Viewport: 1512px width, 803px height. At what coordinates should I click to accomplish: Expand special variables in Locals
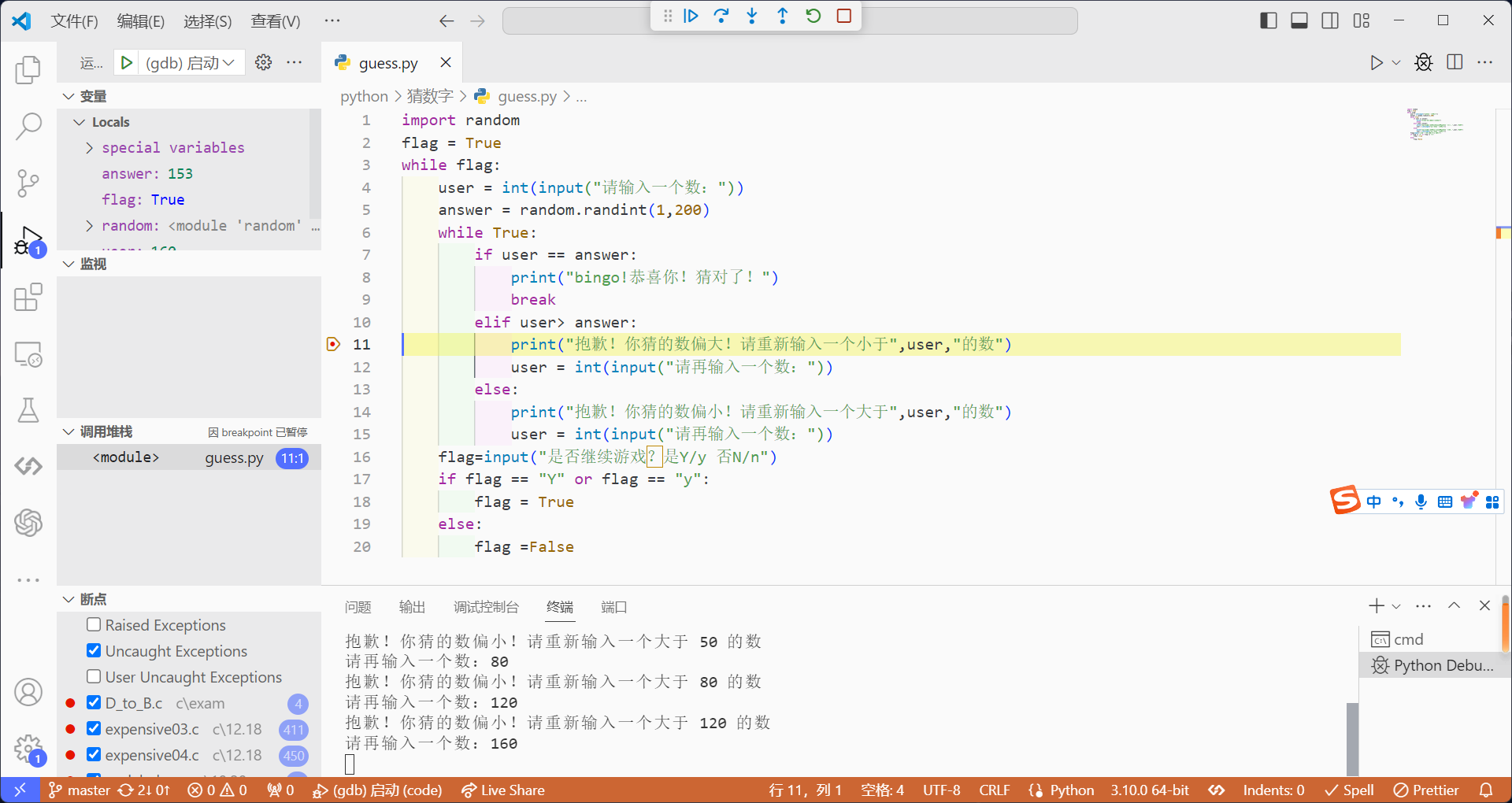click(x=89, y=148)
